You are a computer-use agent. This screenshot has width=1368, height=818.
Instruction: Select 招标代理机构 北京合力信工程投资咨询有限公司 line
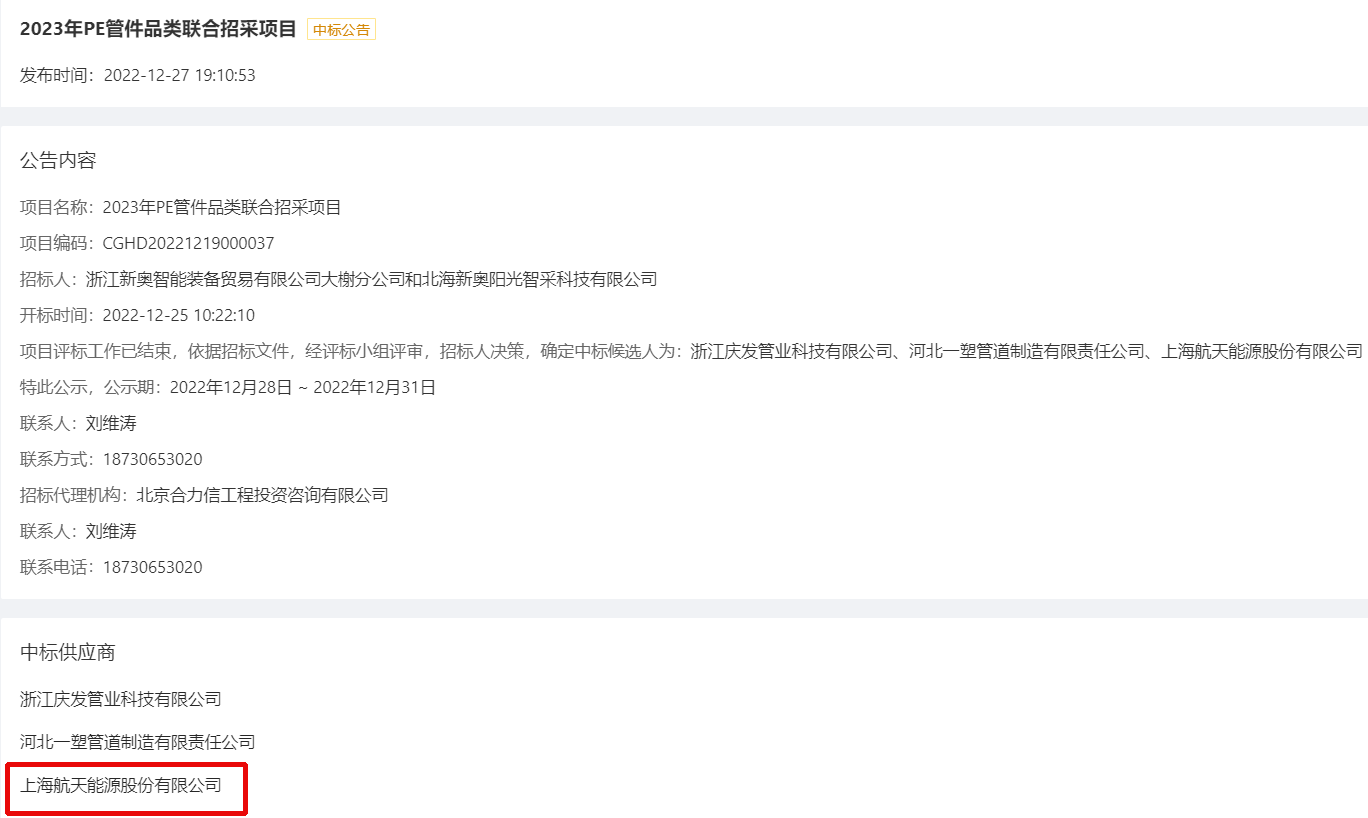tap(204, 495)
